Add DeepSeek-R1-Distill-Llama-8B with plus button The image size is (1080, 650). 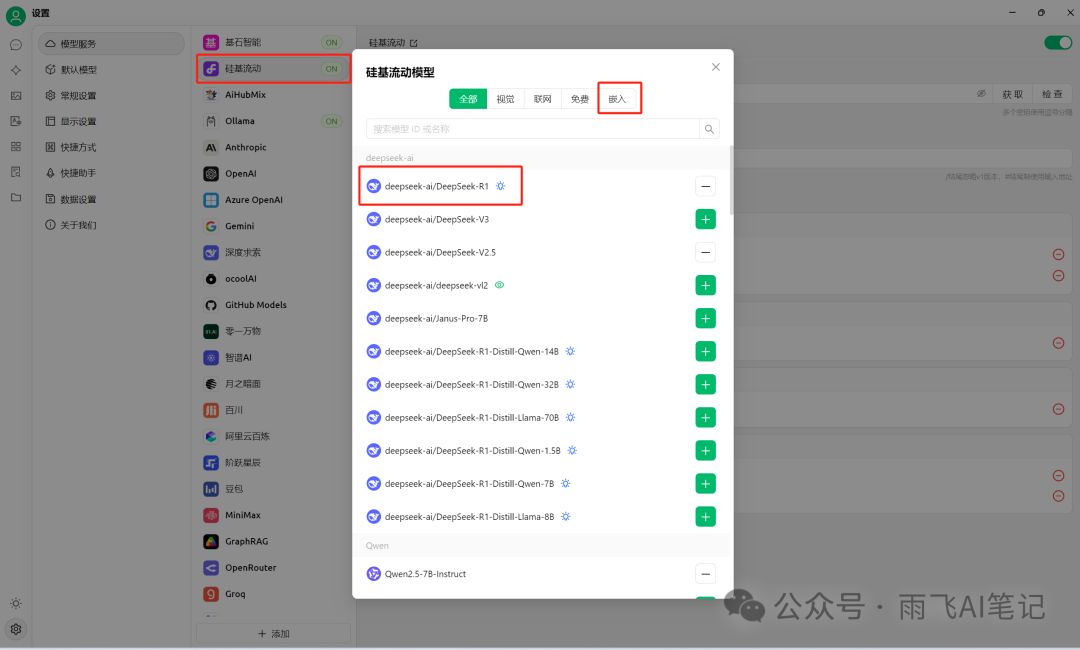click(x=705, y=516)
